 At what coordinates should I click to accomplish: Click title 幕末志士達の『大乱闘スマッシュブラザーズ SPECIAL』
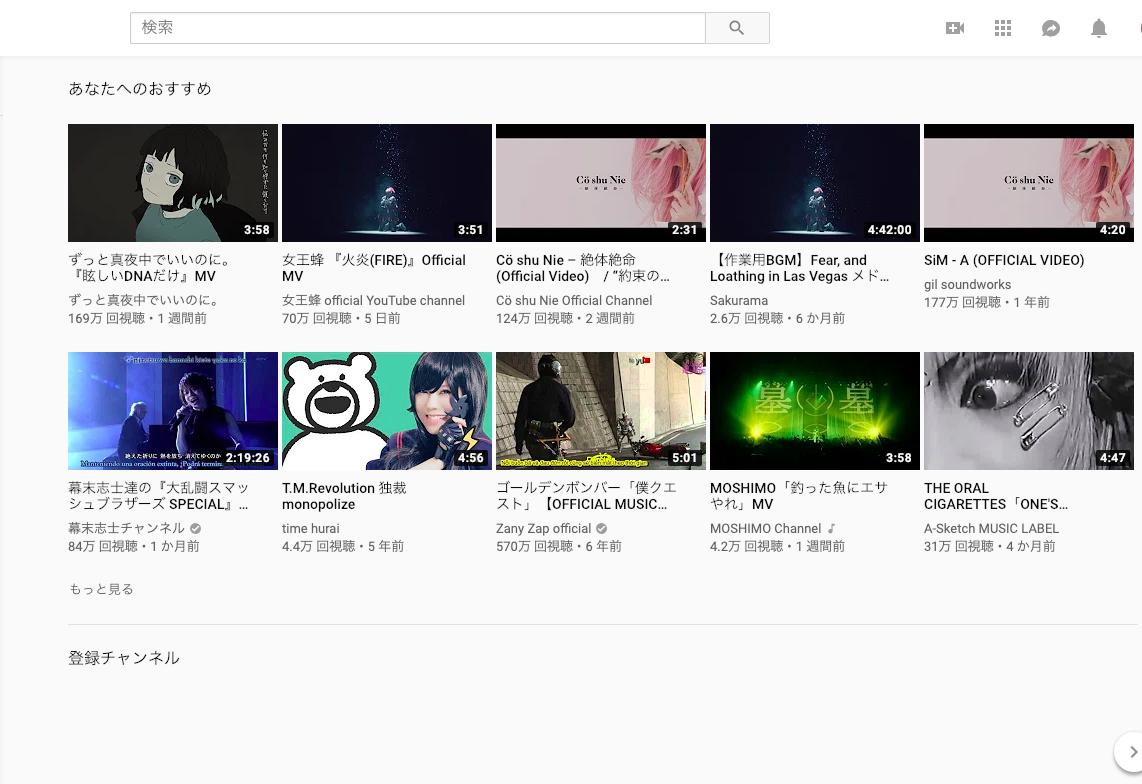[158, 496]
